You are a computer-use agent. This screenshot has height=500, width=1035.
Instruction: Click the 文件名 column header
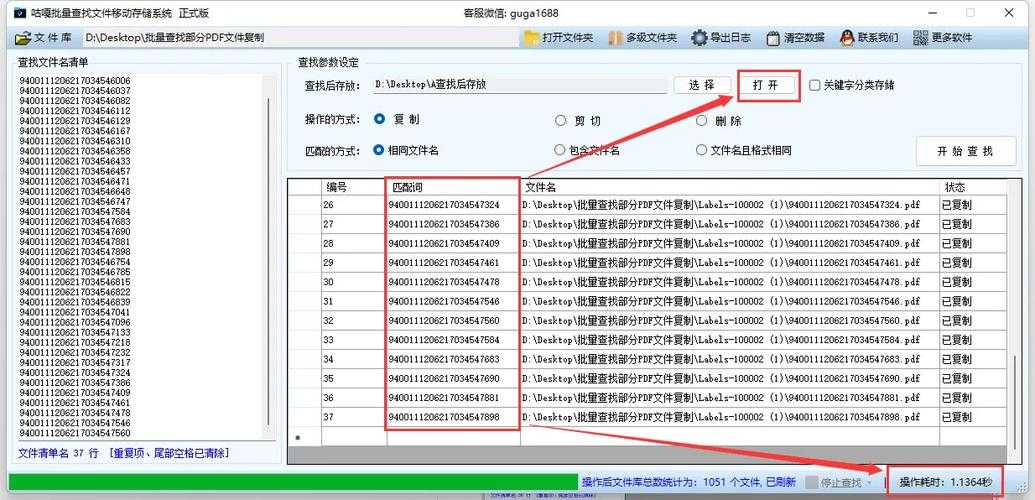tap(730, 188)
